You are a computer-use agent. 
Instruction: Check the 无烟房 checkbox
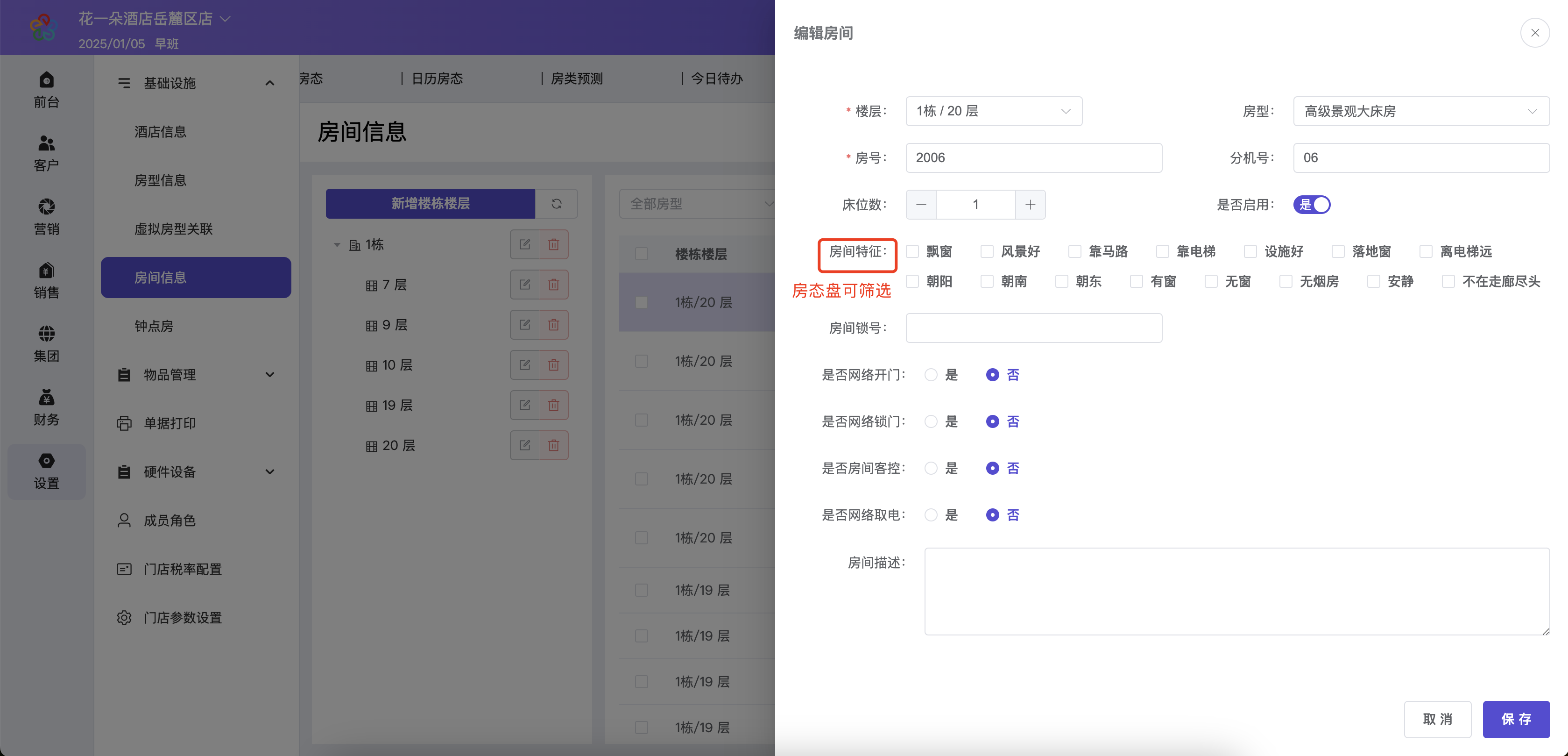[x=1285, y=281]
